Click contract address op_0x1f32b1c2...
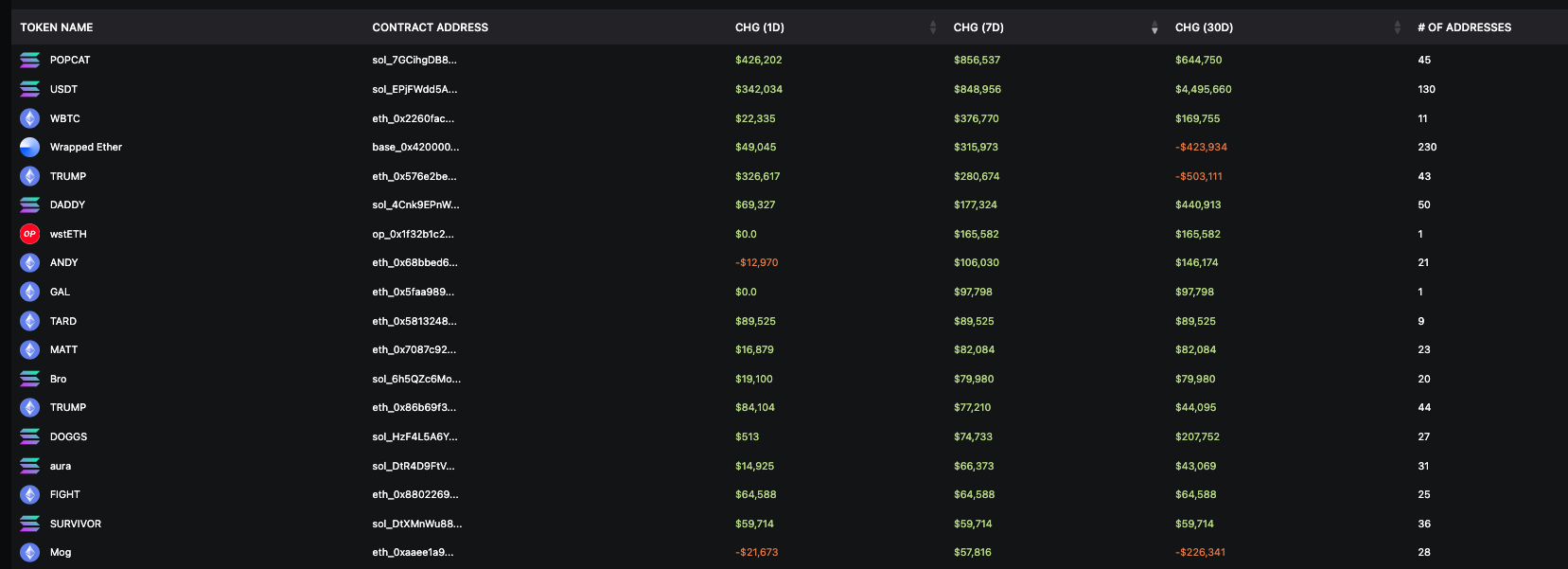 (414, 234)
